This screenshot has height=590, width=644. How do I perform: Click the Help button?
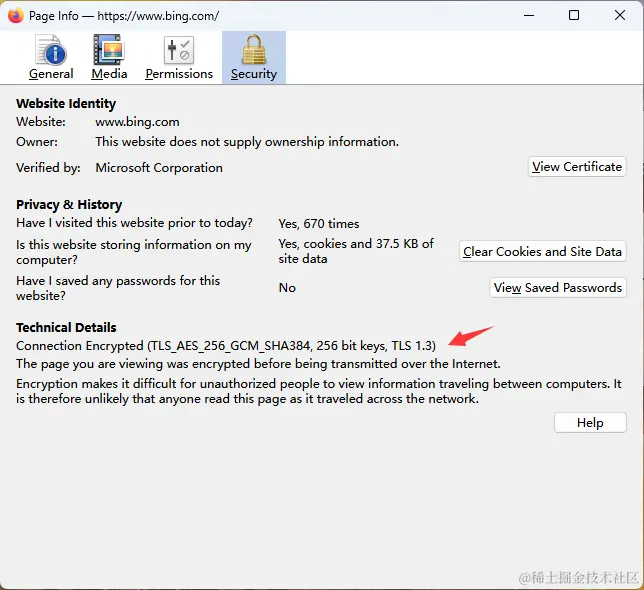(590, 422)
